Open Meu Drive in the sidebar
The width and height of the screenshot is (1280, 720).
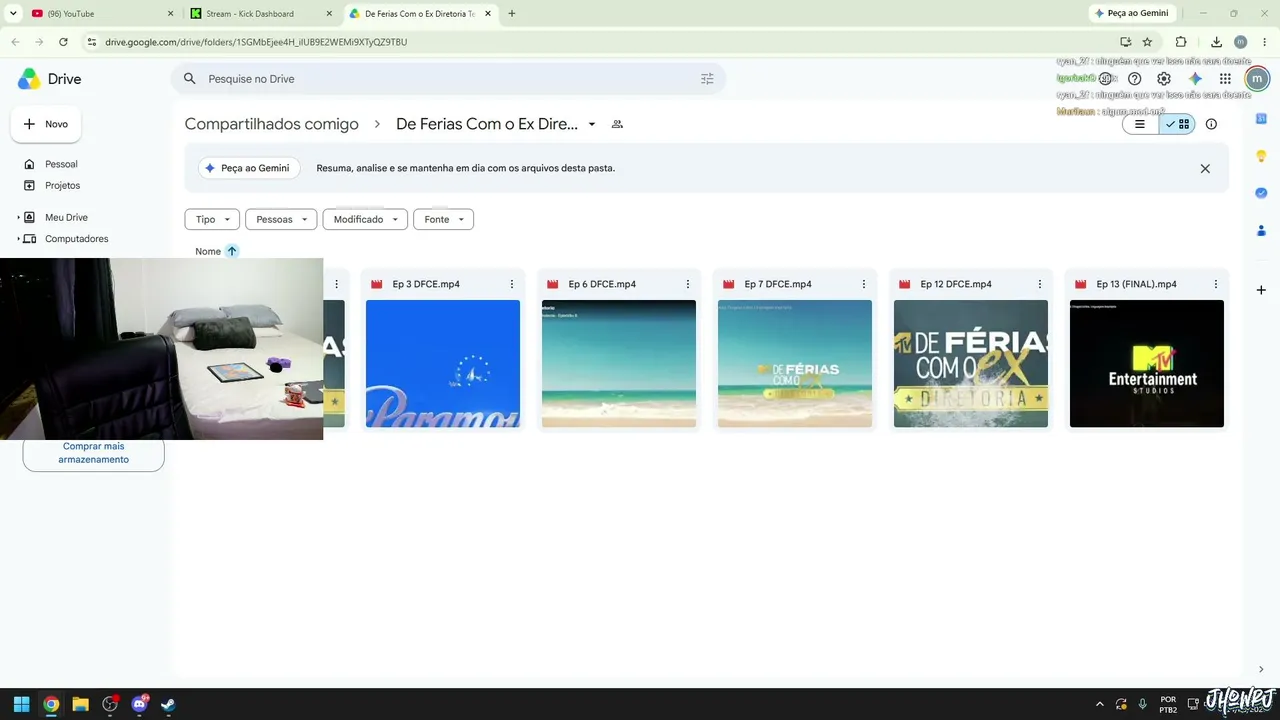tap(66, 217)
